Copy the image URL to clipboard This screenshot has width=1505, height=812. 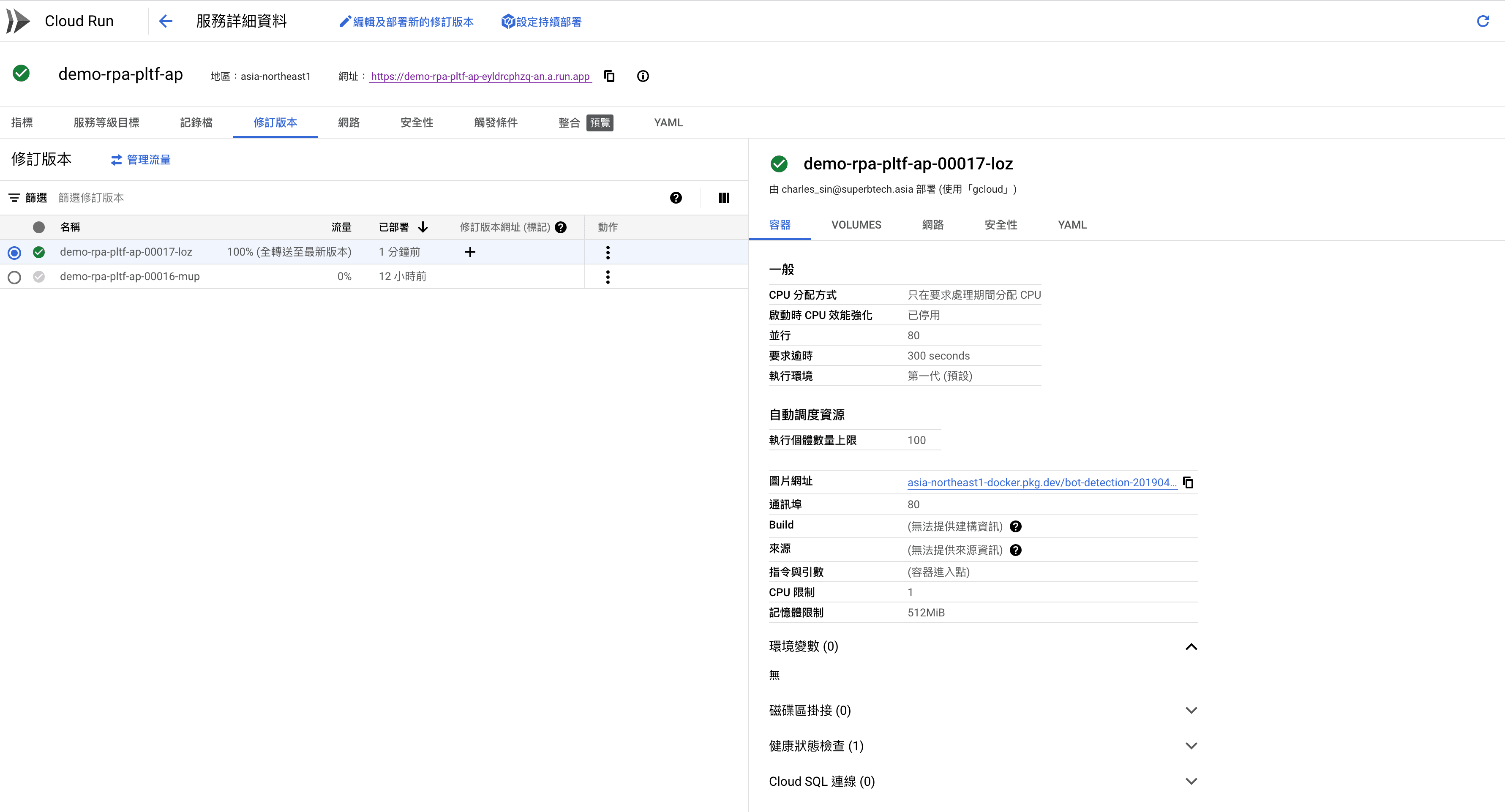click(1189, 482)
